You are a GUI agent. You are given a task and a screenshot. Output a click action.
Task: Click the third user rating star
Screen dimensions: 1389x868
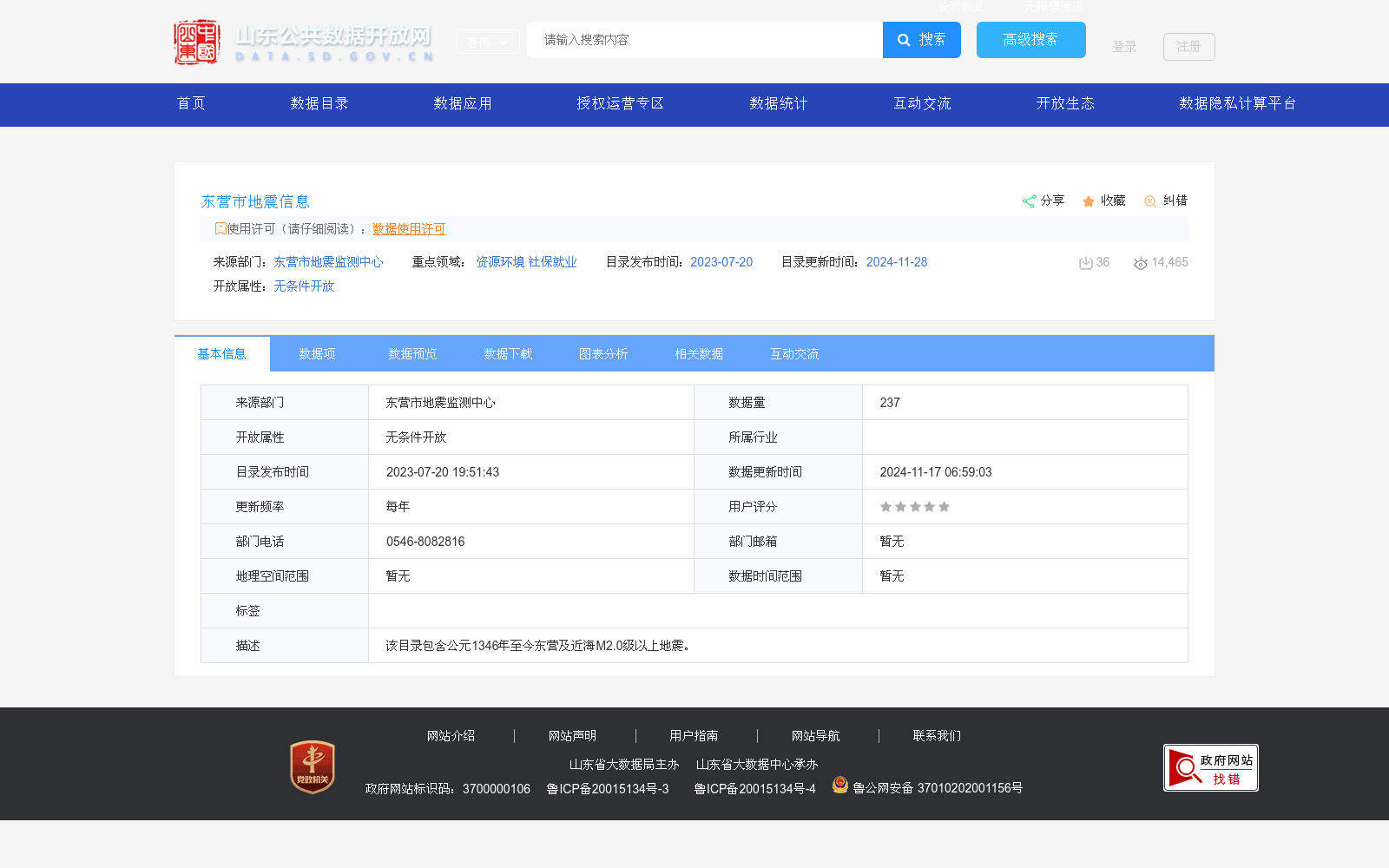tap(915, 507)
